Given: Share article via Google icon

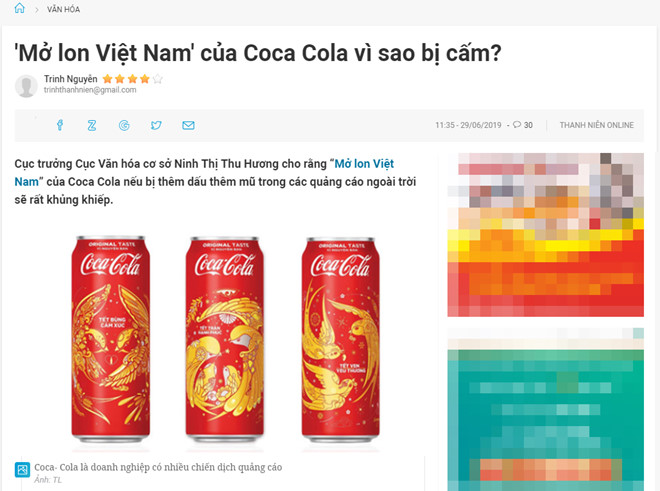Looking at the screenshot, I should tap(124, 125).
